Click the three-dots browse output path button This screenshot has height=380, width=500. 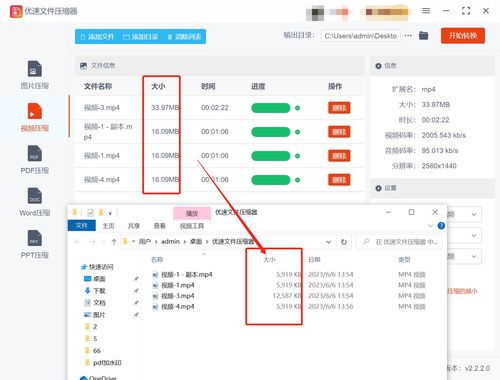pyautogui.click(x=408, y=35)
